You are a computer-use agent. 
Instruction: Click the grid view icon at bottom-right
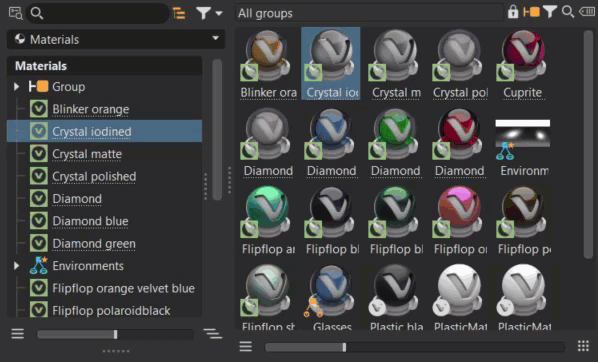tap(583, 346)
